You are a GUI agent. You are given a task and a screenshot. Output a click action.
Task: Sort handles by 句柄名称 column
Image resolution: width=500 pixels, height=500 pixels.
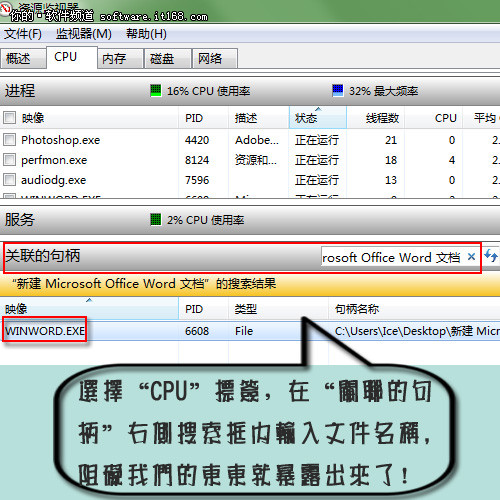pyautogui.click(x=414, y=309)
